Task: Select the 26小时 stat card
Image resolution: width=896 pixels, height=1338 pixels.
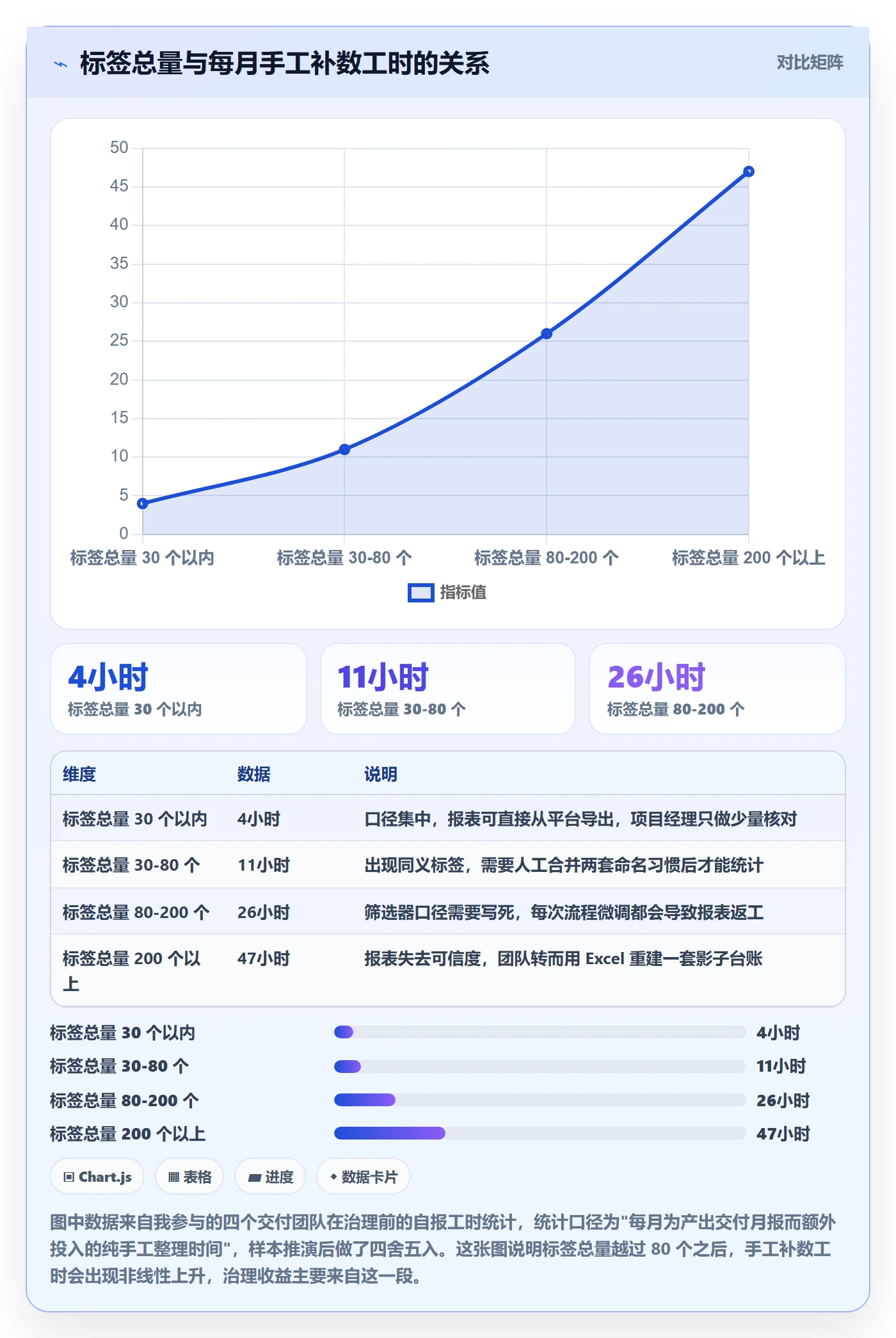Action: click(717, 689)
